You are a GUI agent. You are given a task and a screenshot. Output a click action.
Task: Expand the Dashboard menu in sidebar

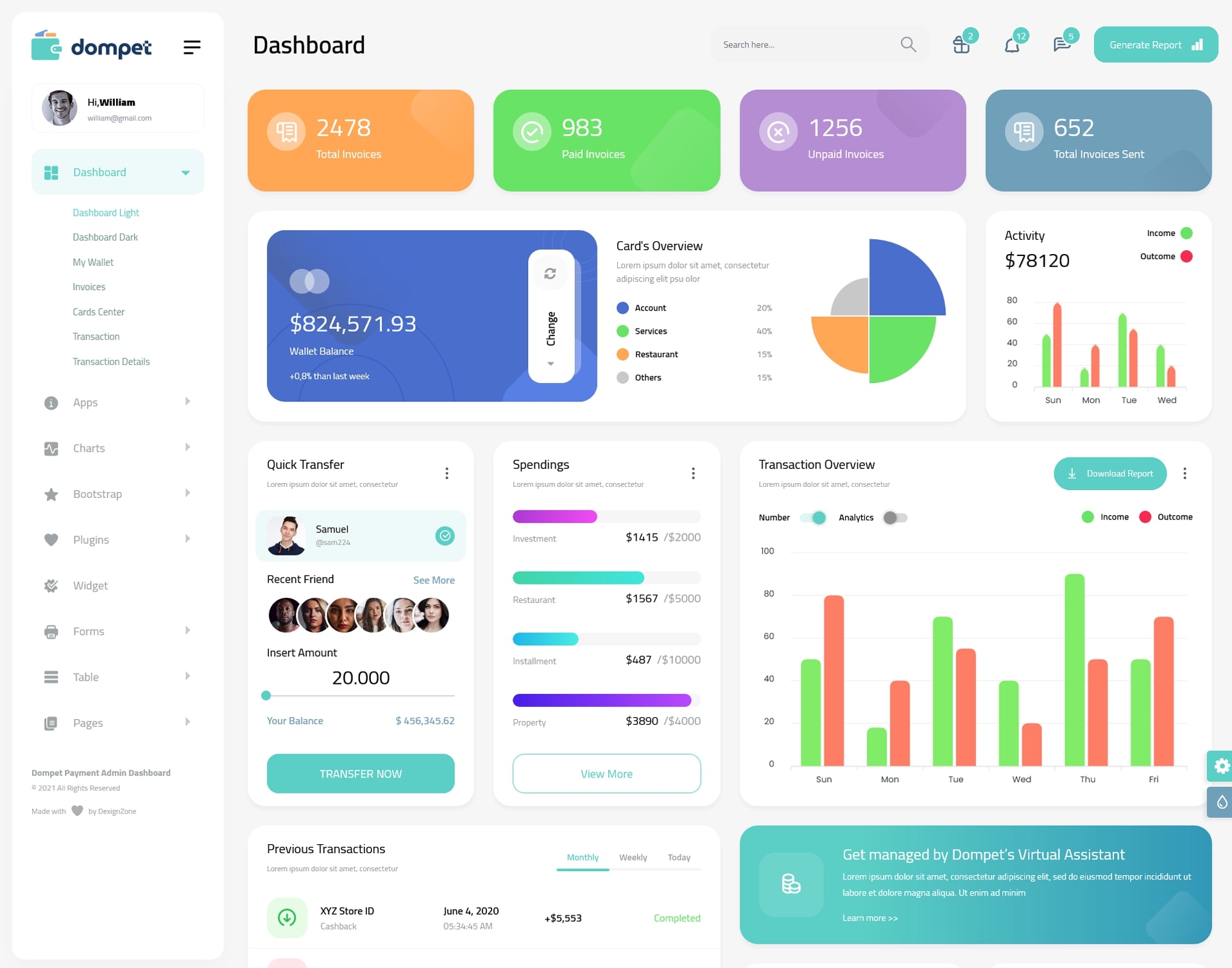[x=184, y=173]
